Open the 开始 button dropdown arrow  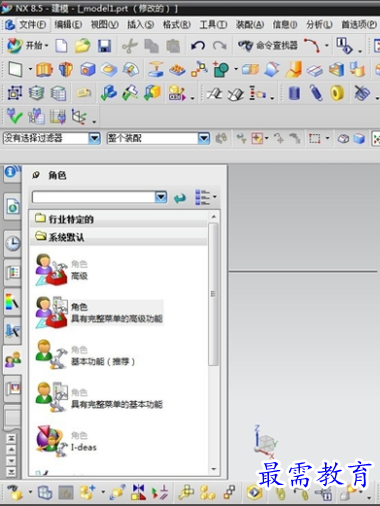click(x=46, y=46)
